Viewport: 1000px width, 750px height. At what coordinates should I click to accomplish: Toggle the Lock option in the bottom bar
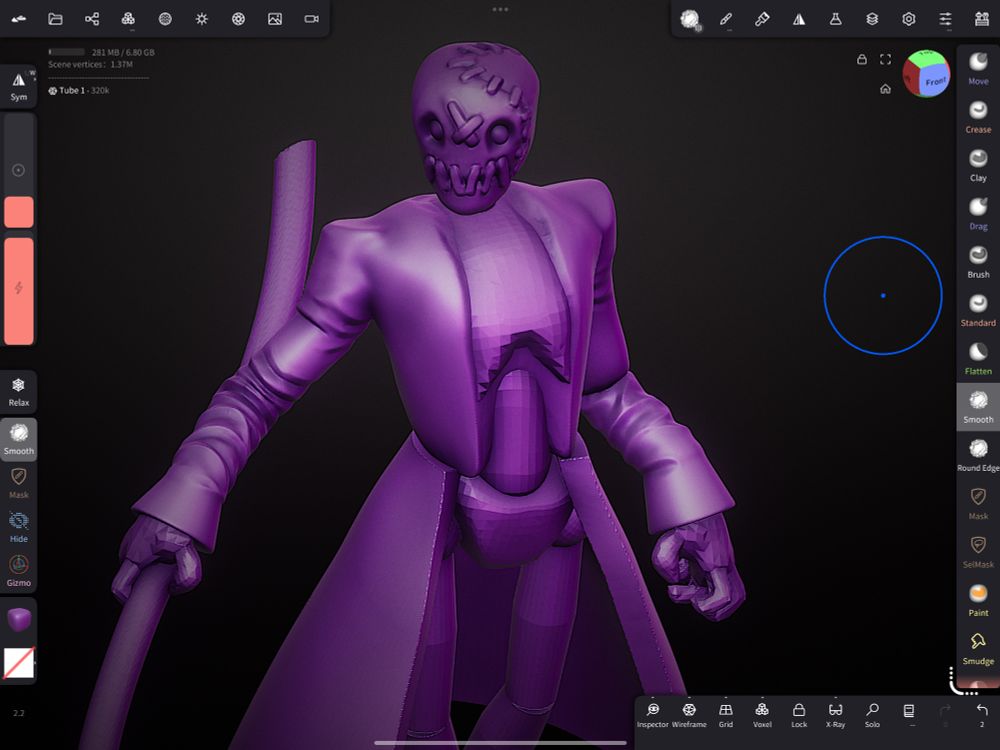coord(798,715)
